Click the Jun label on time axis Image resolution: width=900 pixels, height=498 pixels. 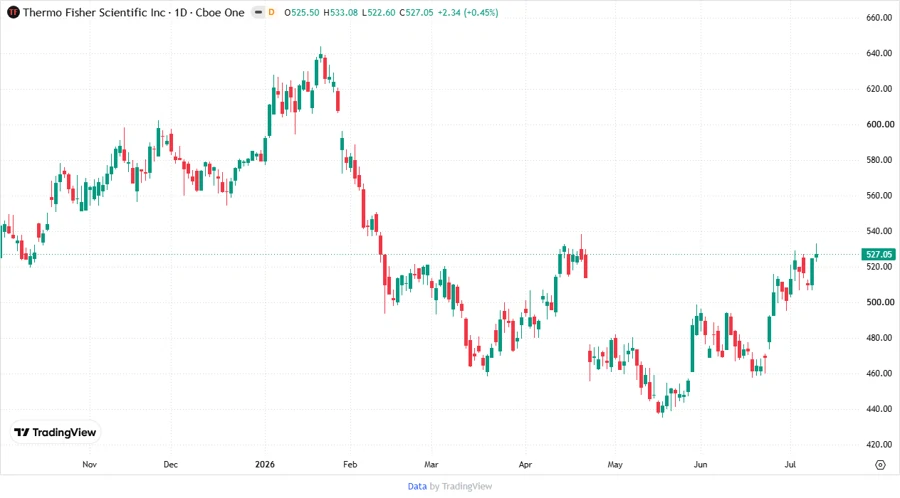(700, 465)
